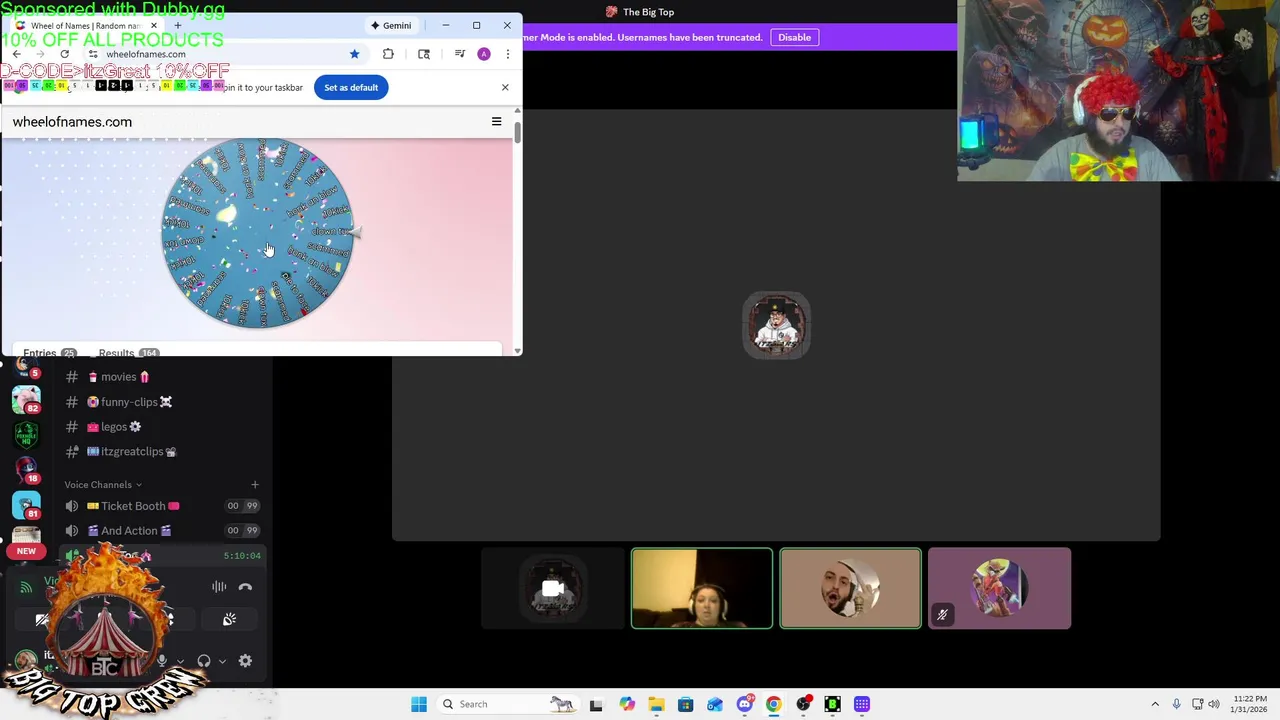Viewport: 1280px width, 720px height.
Task: Click Set as default button
Action: point(351,87)
